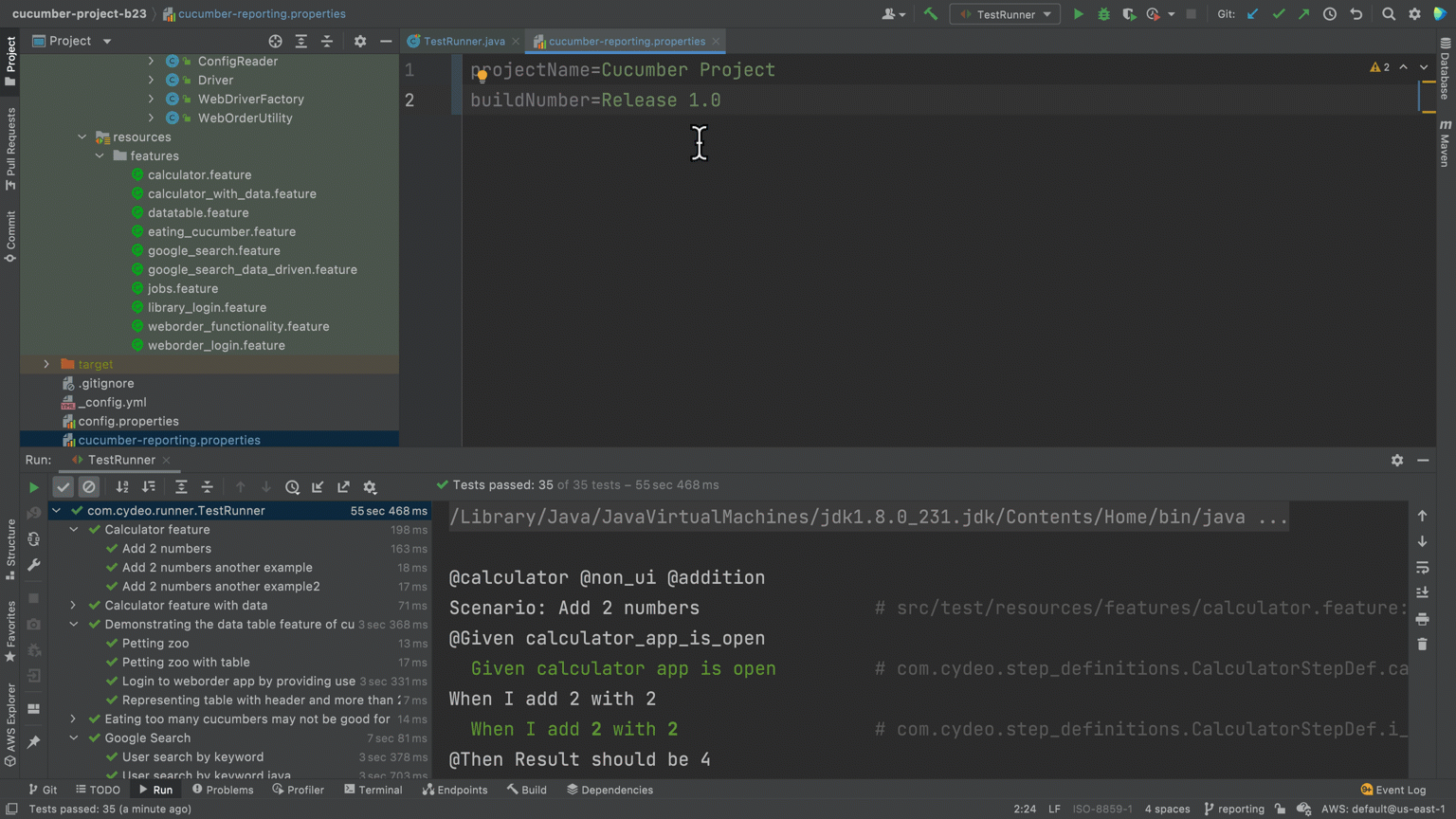Collapse the resources folder
Viewport: 1456px width, 819px height.
point(82,136)
